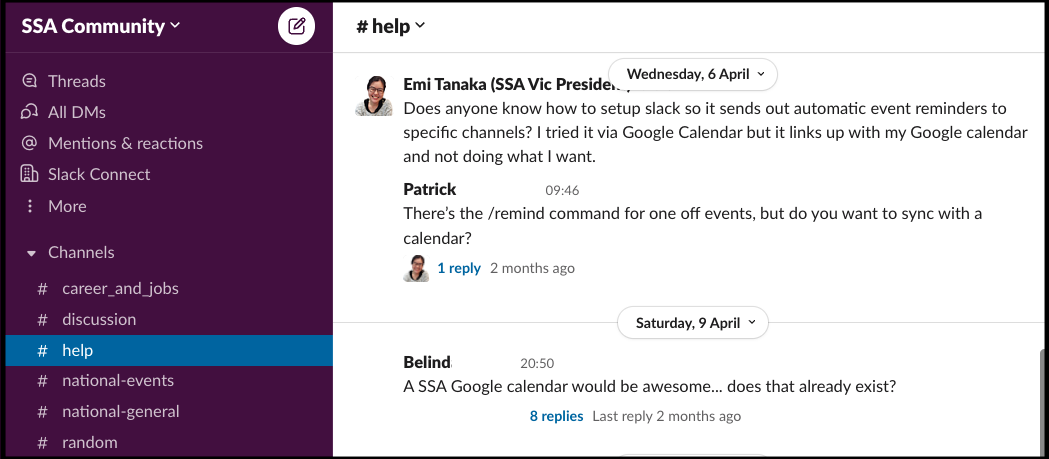Click hash icon beside national-general
Image resolution: width=1049 pixels, height=459 pixels.
pos(42,411)
